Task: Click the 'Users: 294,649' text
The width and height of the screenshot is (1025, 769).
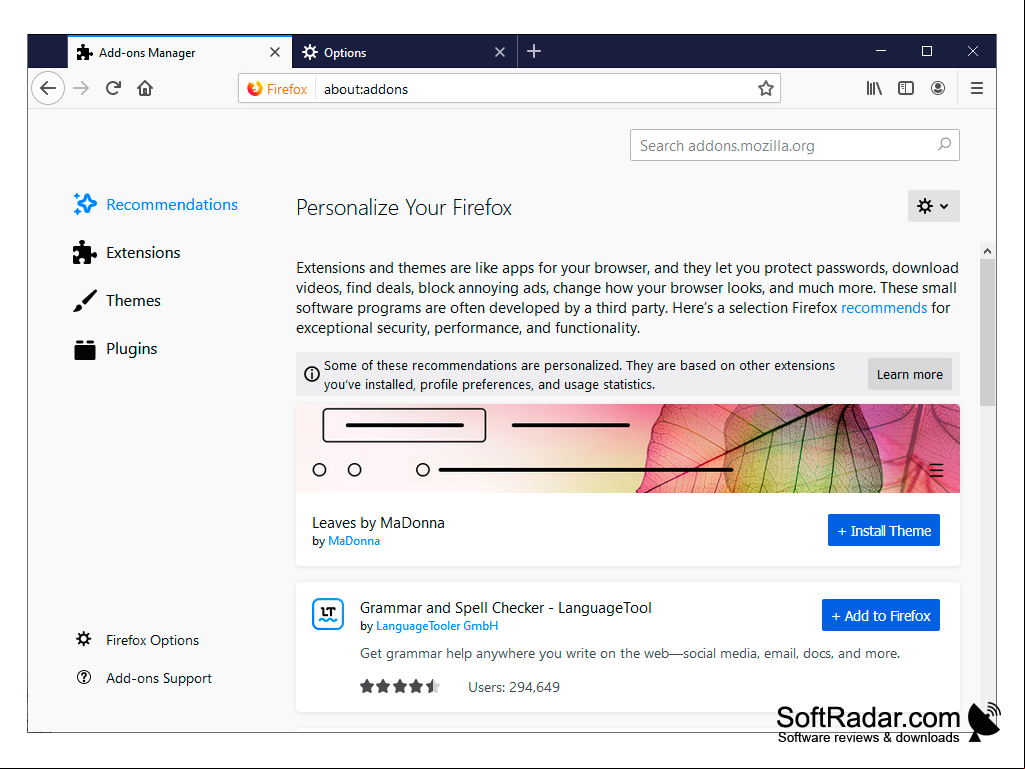Action: point(514,687)
